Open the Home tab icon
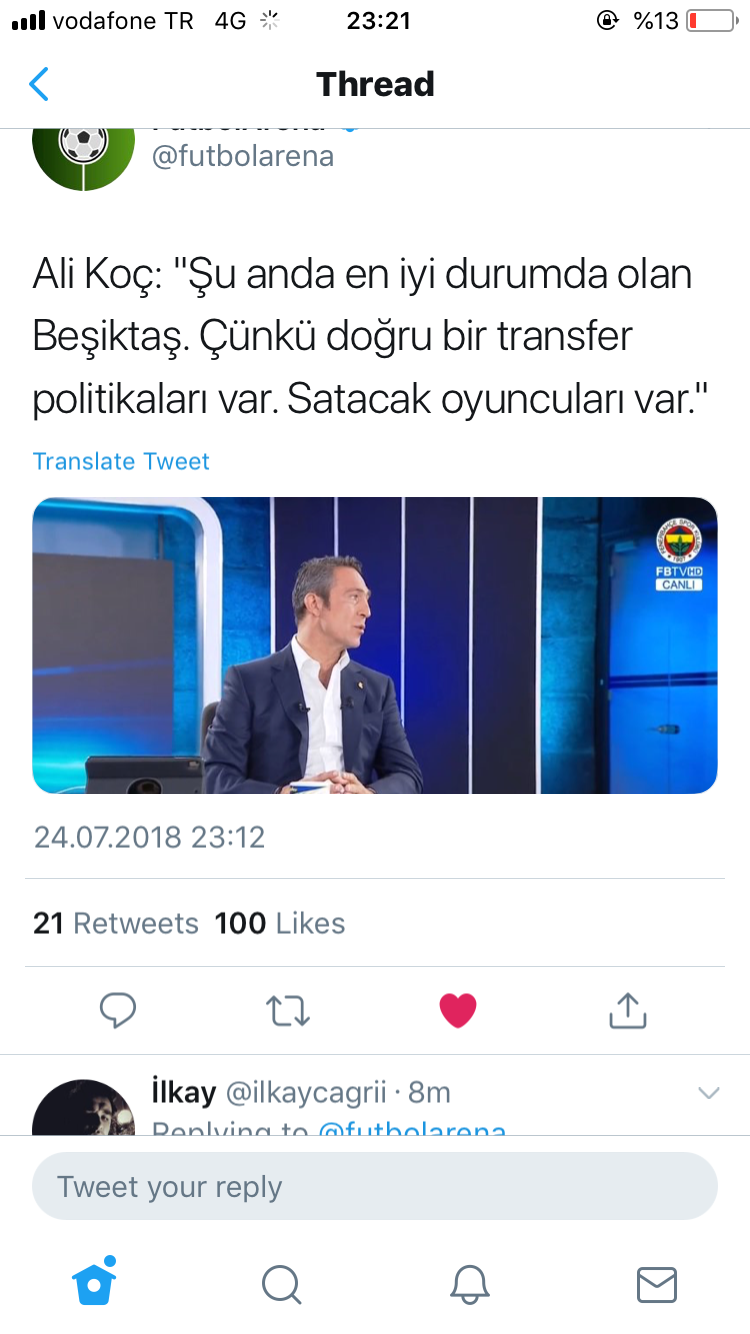 95,1282
